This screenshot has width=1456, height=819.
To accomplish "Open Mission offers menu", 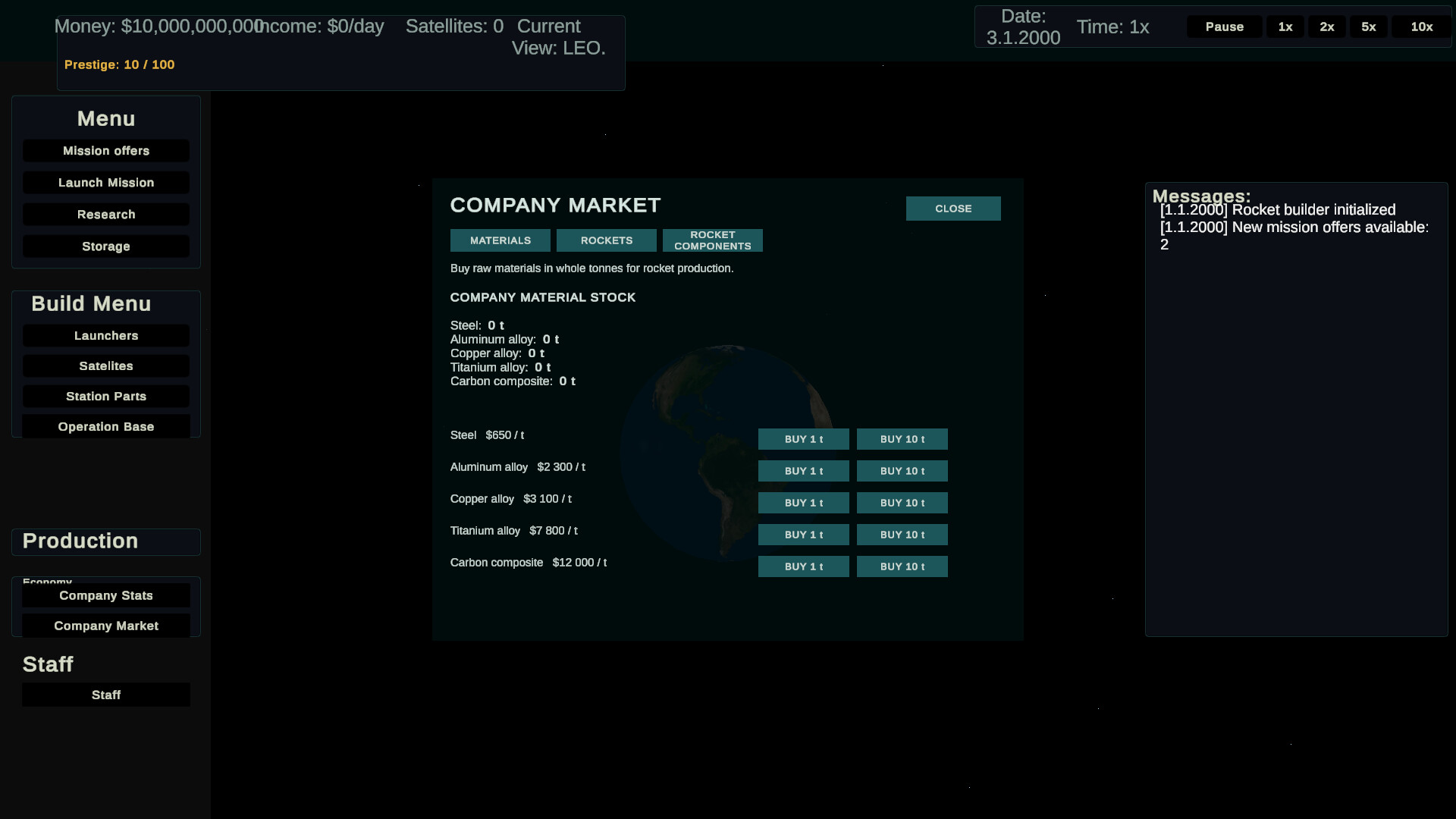I will point(106,151).
